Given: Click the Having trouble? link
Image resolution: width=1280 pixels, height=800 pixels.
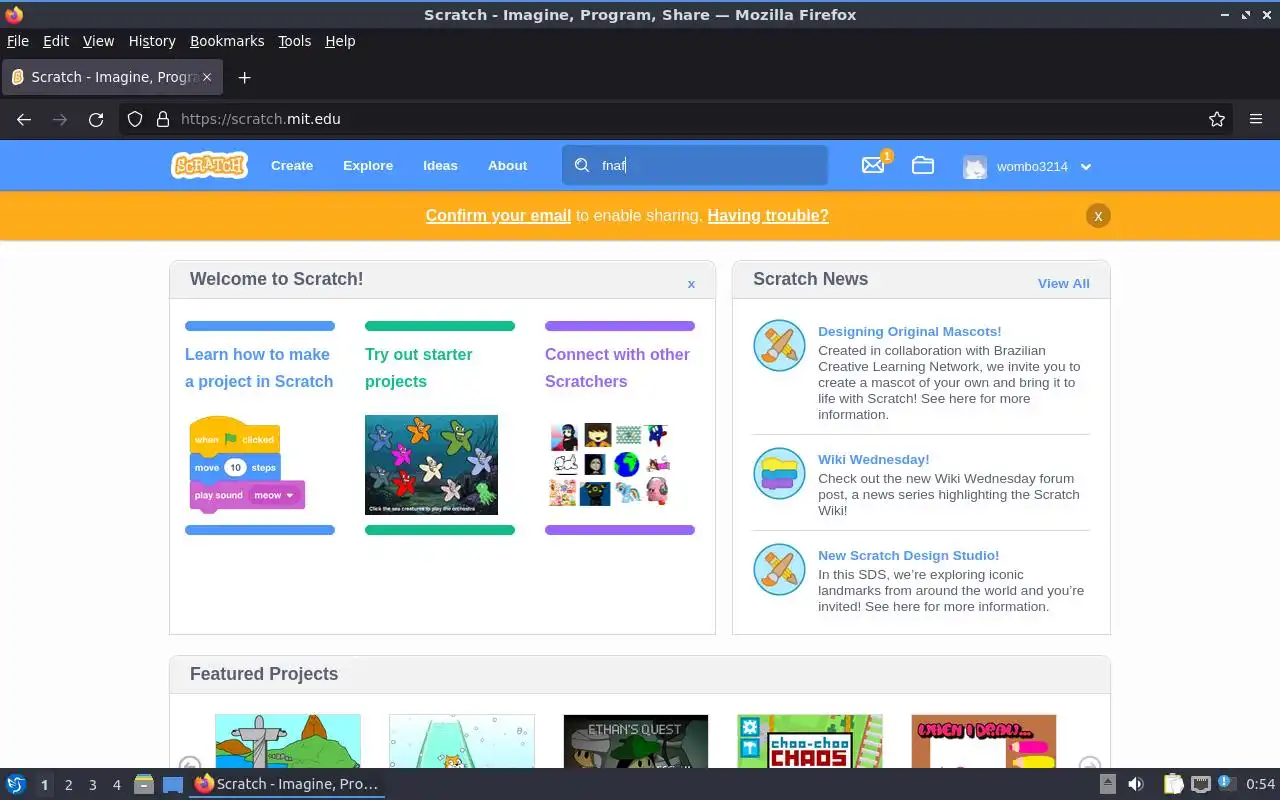Looking at the screenshot, I should 768,215.
